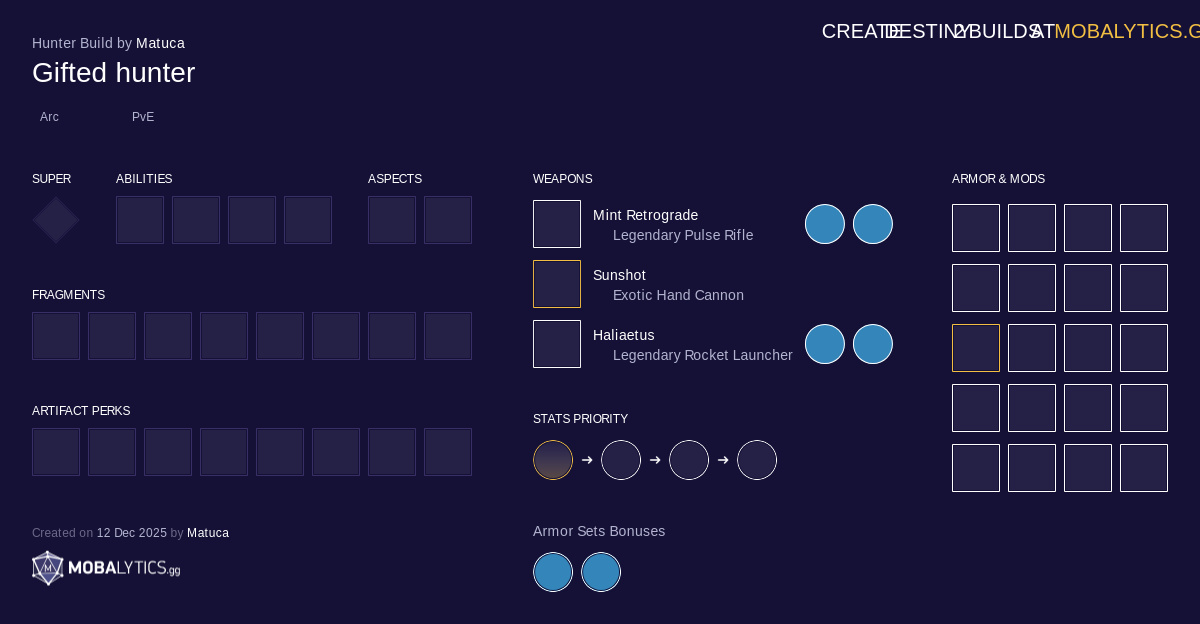Select the PvE tag
The width and height of the screenshot is (1200, 624).
pos(143,117)
